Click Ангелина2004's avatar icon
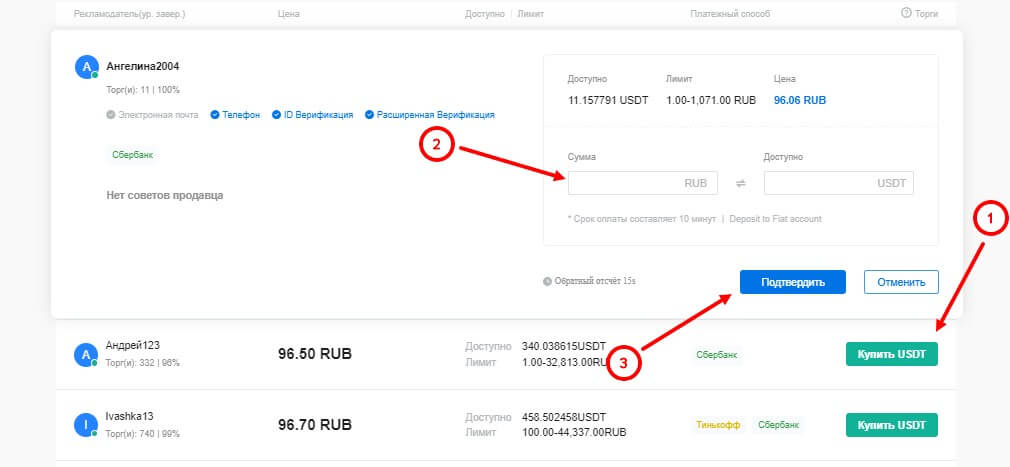 tap(85, 67)
